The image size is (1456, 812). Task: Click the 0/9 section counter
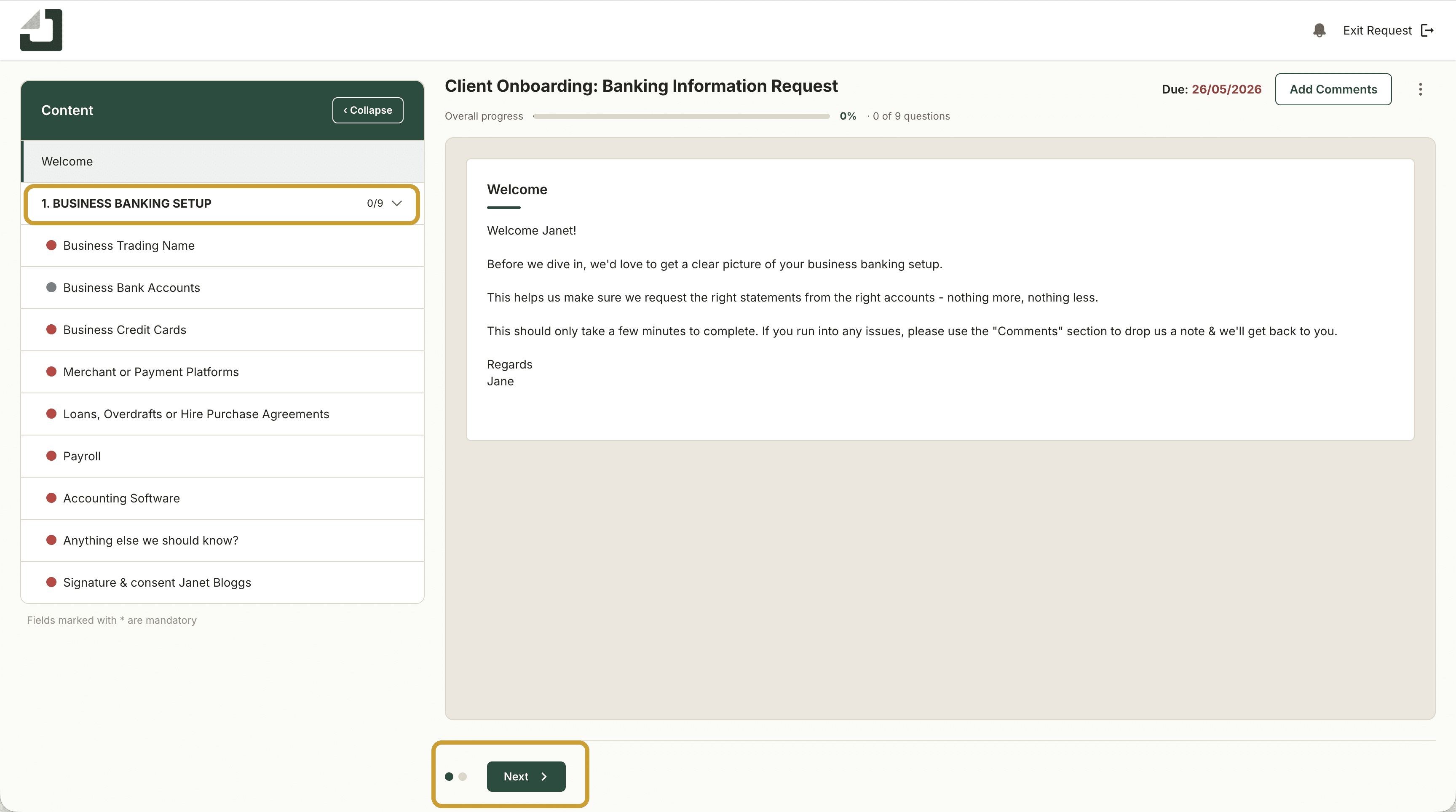click(375, 203)
